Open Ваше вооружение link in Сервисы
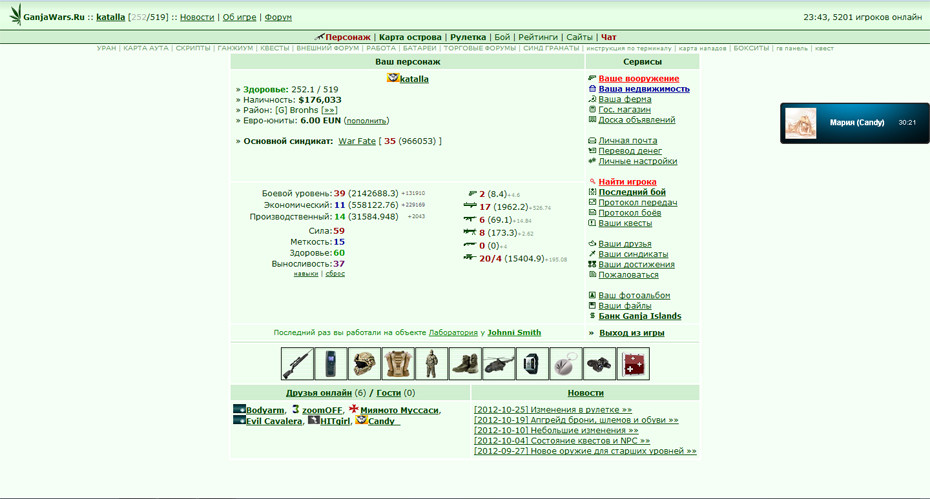The width and height of the screenshot is (930, 499). tap(639, 78)
